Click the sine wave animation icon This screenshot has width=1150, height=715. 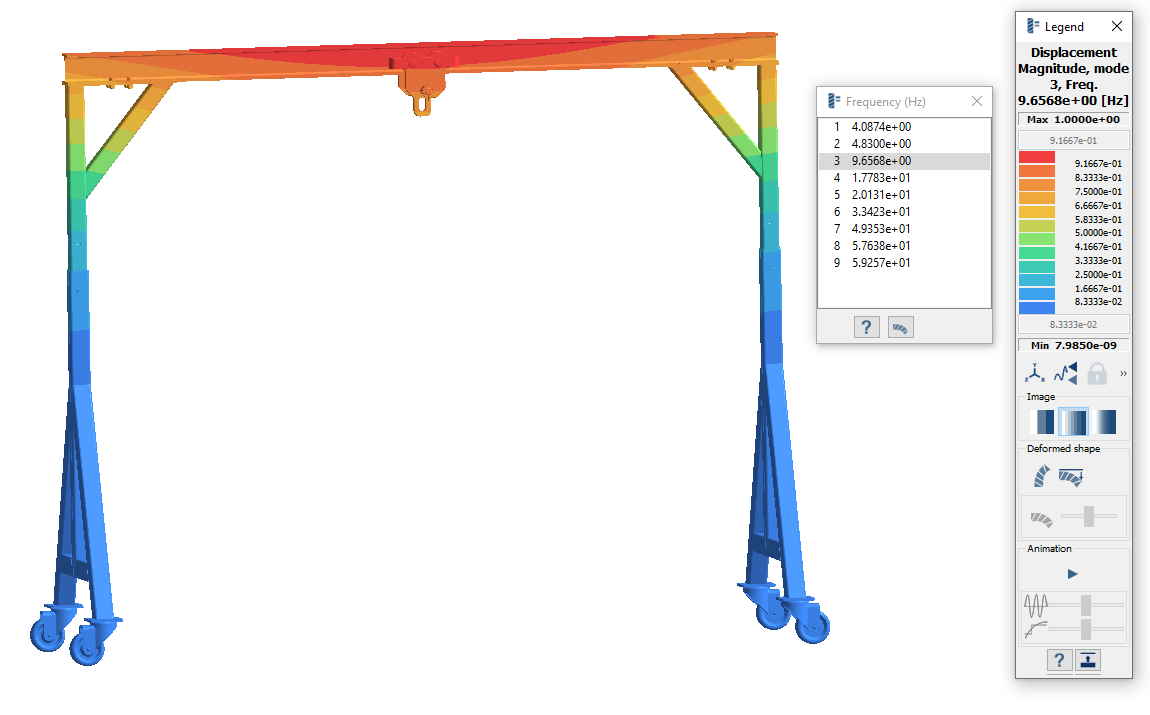click(x=1036, y=606)
